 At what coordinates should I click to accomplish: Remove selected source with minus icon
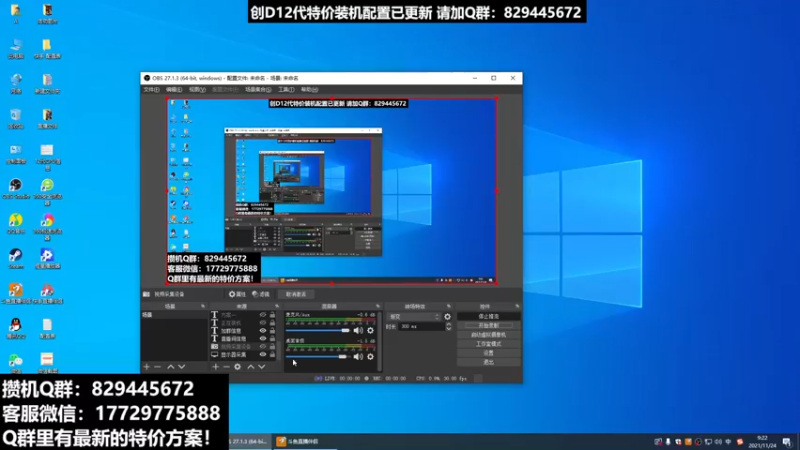pyautogui.click(x=226, y=367)
